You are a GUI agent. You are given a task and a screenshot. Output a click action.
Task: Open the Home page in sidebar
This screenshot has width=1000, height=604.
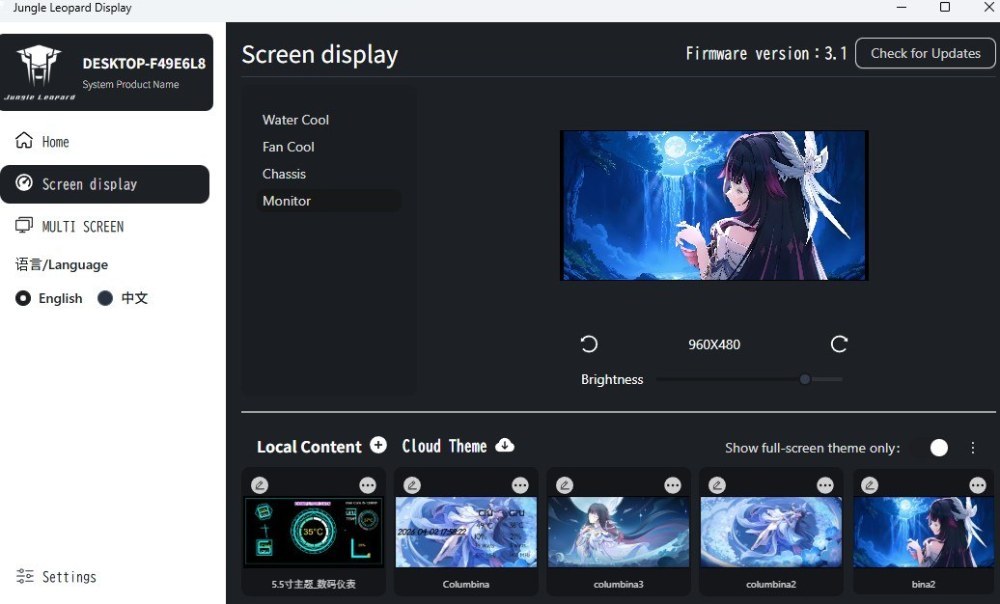(x=42, y=141)
